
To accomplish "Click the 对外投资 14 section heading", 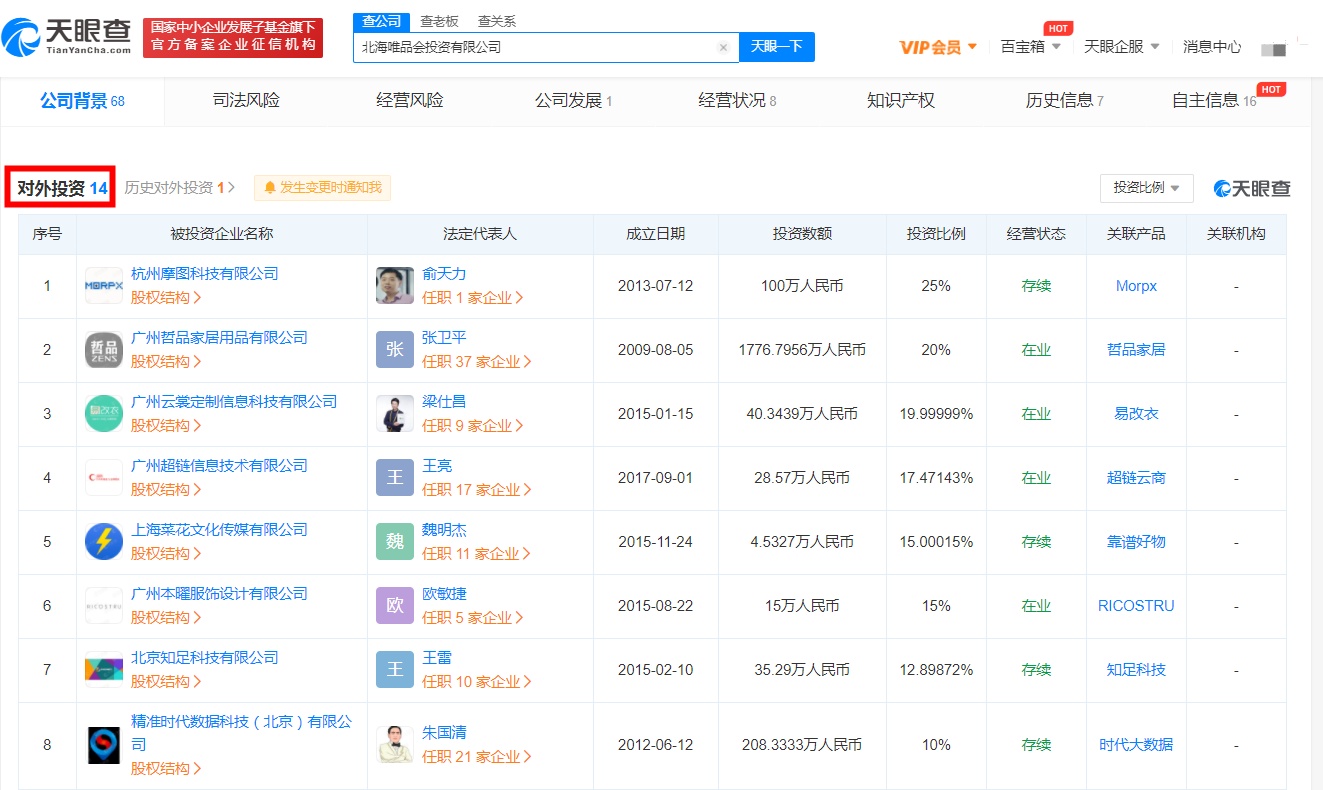I will pos(62,188).
